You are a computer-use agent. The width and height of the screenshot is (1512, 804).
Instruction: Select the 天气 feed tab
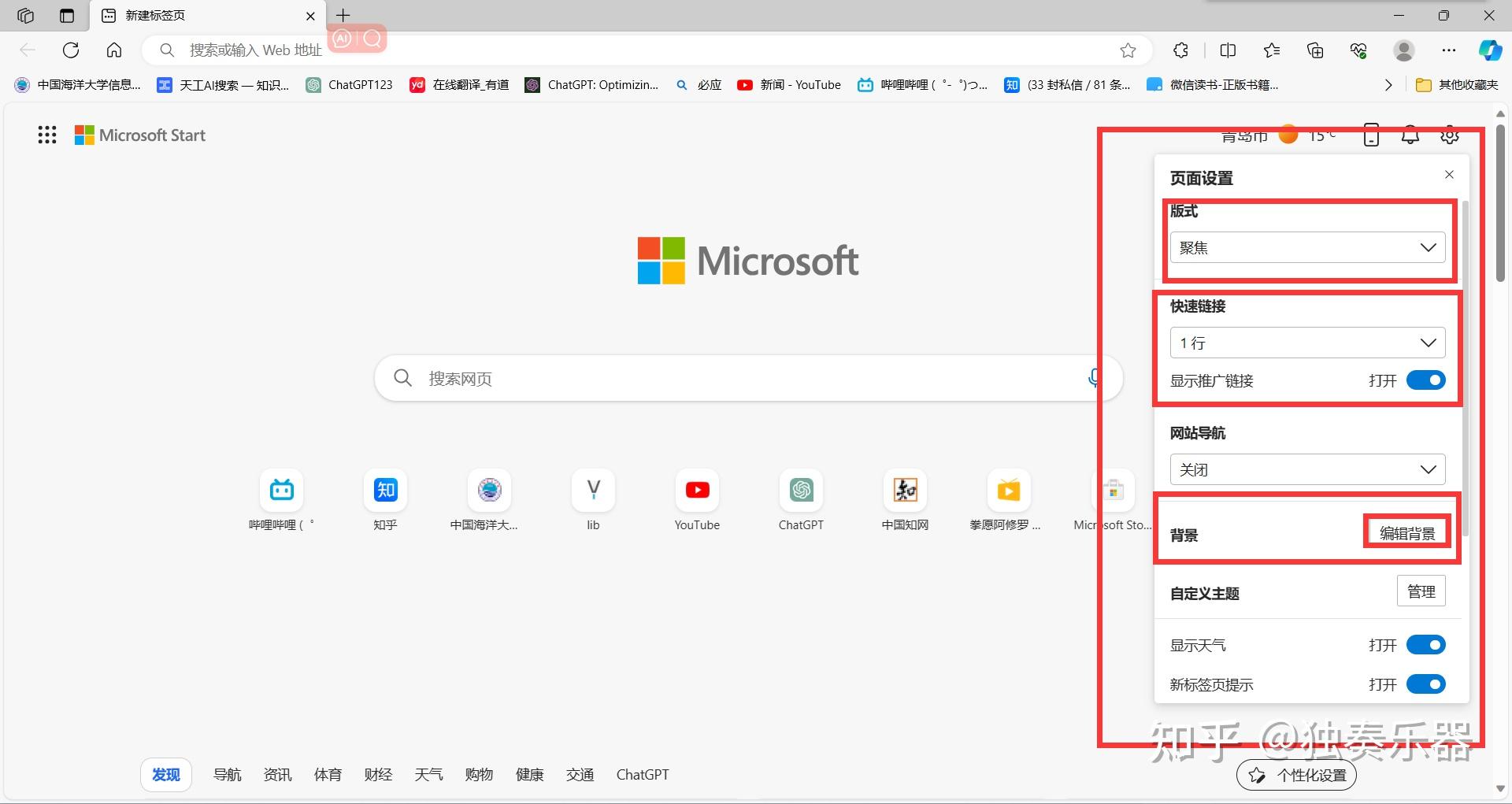429,775
